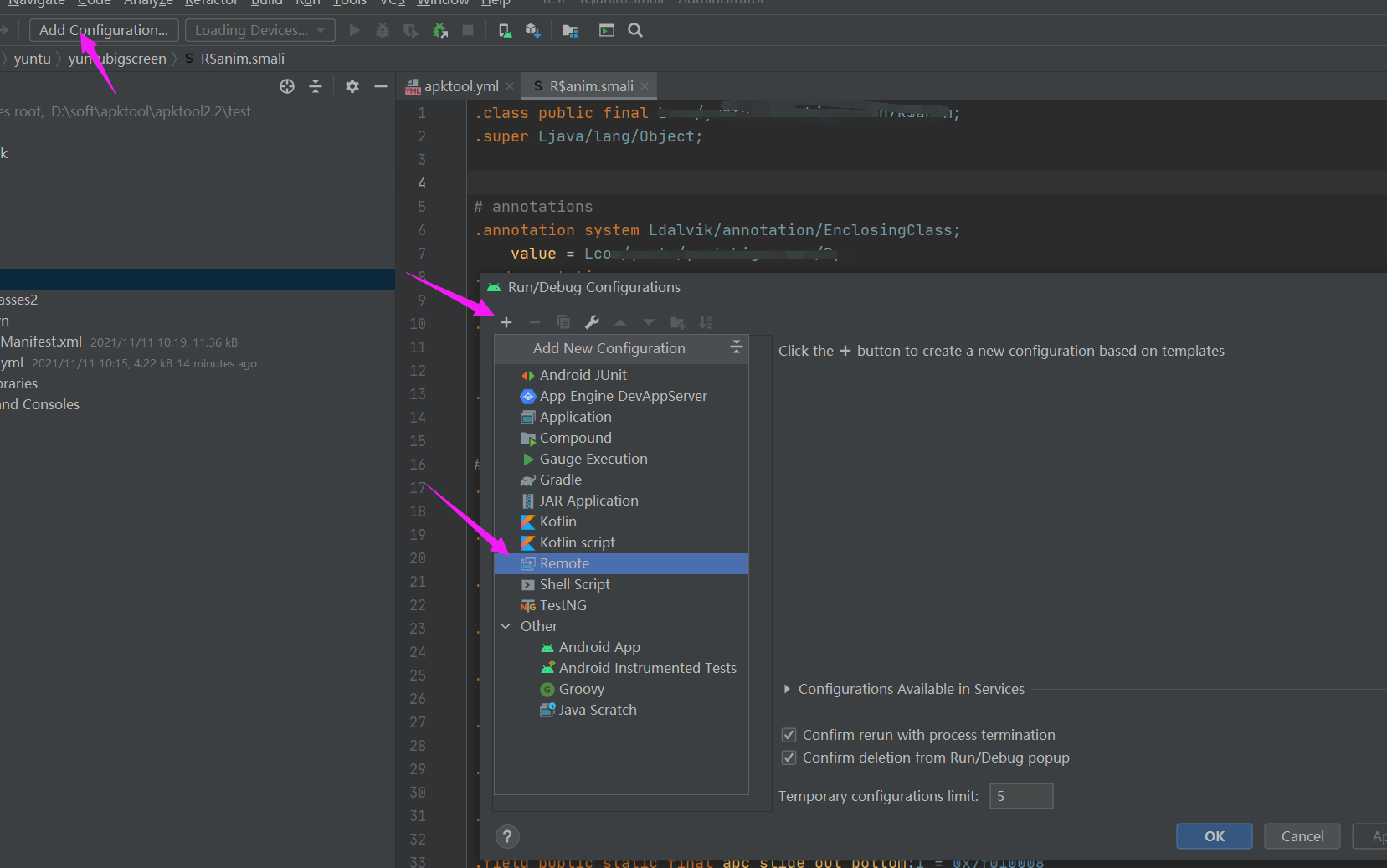1387x868 pixels.
Task: Open the Search Everywhere magnifier icon
Action: tap(635, 30)
